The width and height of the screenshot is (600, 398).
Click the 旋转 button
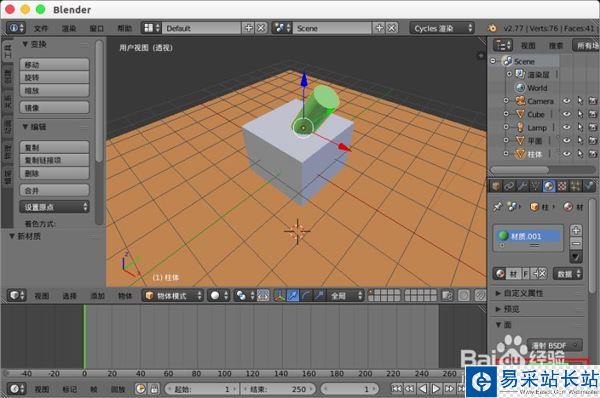tap(54, 77)
